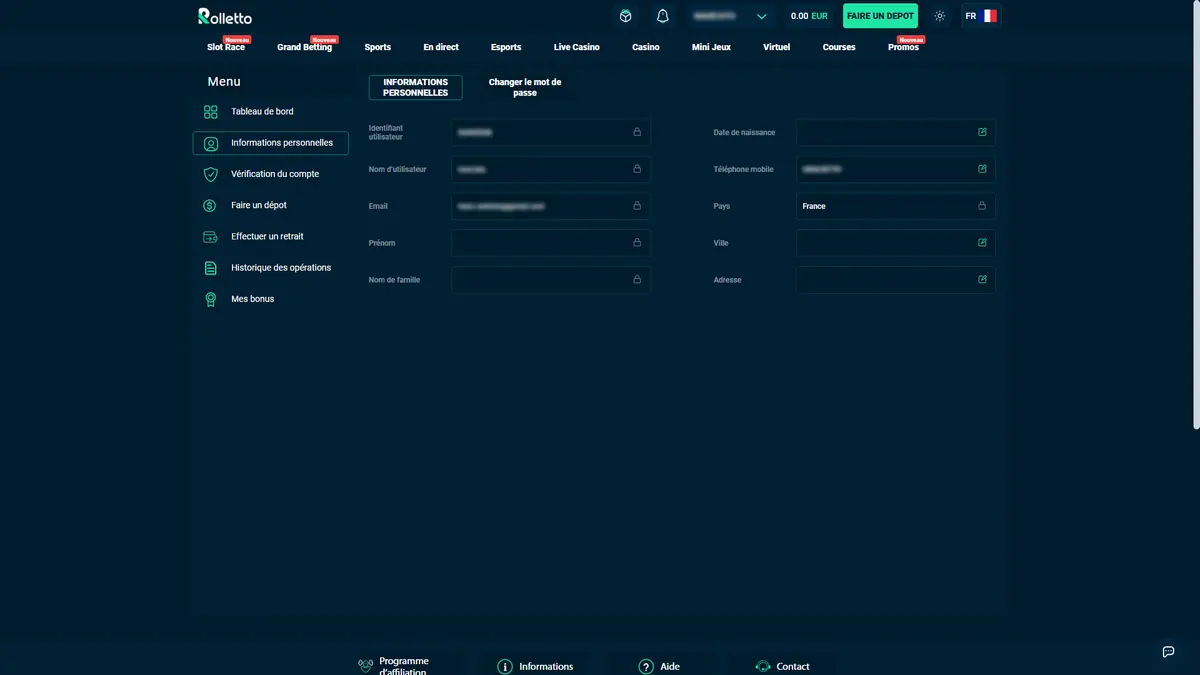The width and height of the screenshot is (1200, 675).
Task: Click the Rolletto logo
Action: point(225,16)
